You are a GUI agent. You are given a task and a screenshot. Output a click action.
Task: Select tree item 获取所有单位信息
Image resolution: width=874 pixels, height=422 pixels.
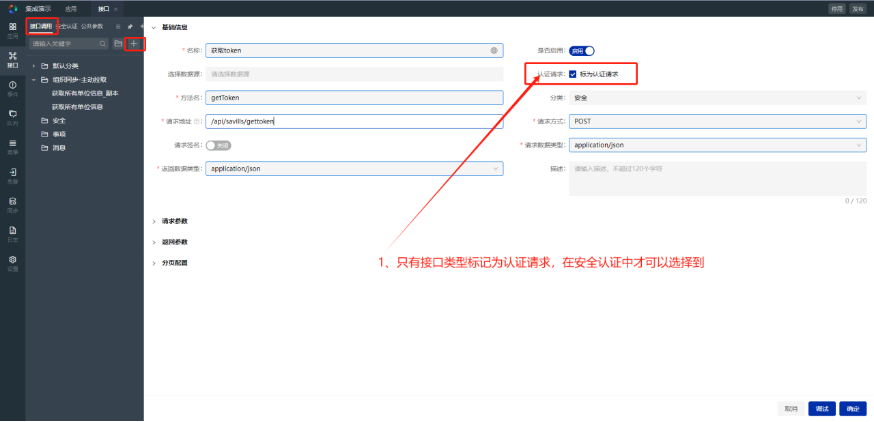(x=77, y=107)
